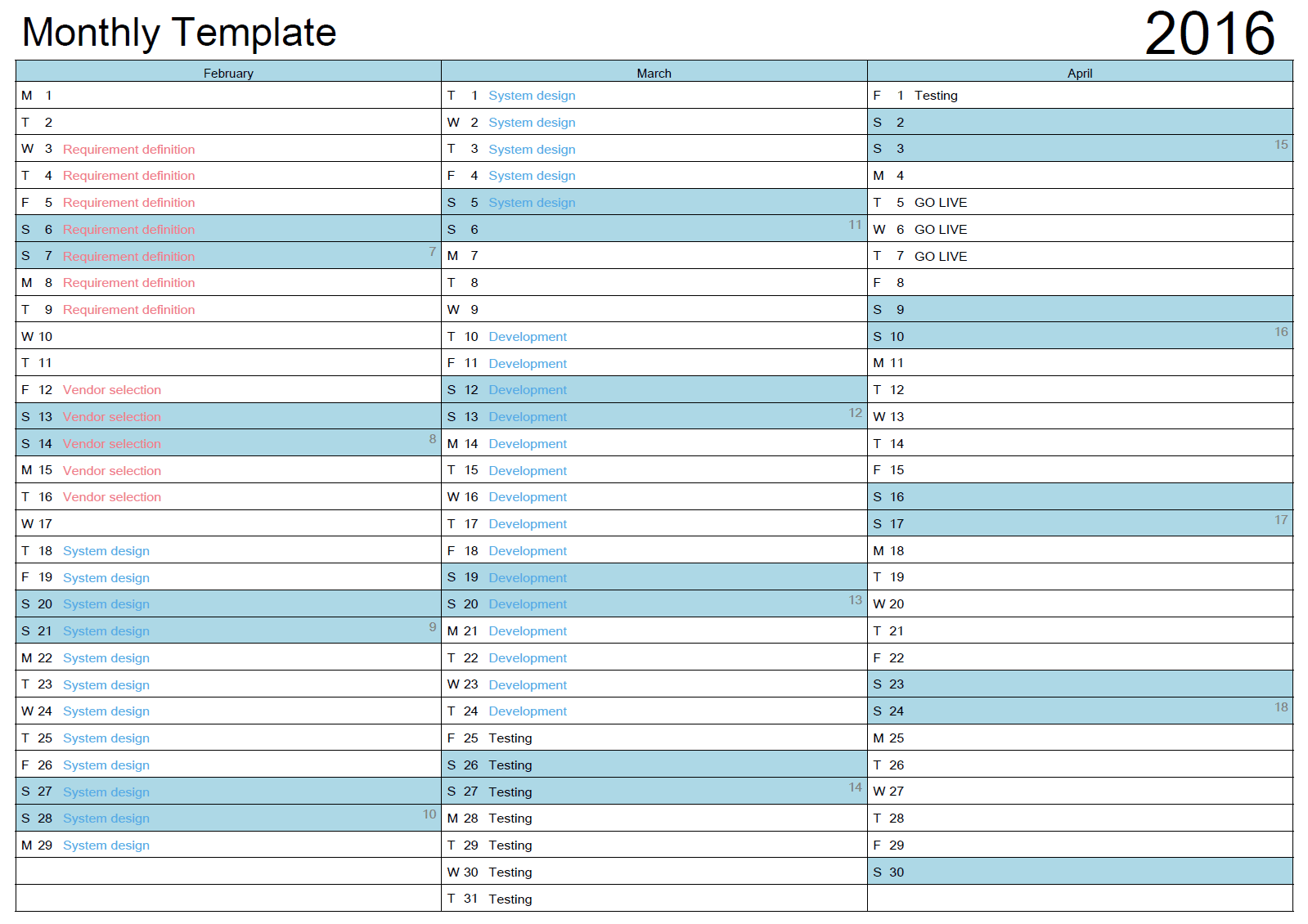The image size is (1308, 924).
Task: Click the Monthly Template title
Action: pyautogui.click(x=179, y=33)
